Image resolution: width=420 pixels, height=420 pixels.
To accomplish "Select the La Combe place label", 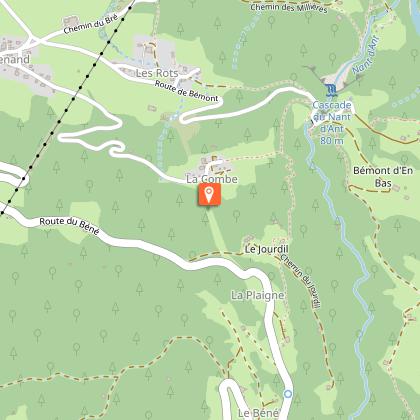I will [x=212, y=179].
